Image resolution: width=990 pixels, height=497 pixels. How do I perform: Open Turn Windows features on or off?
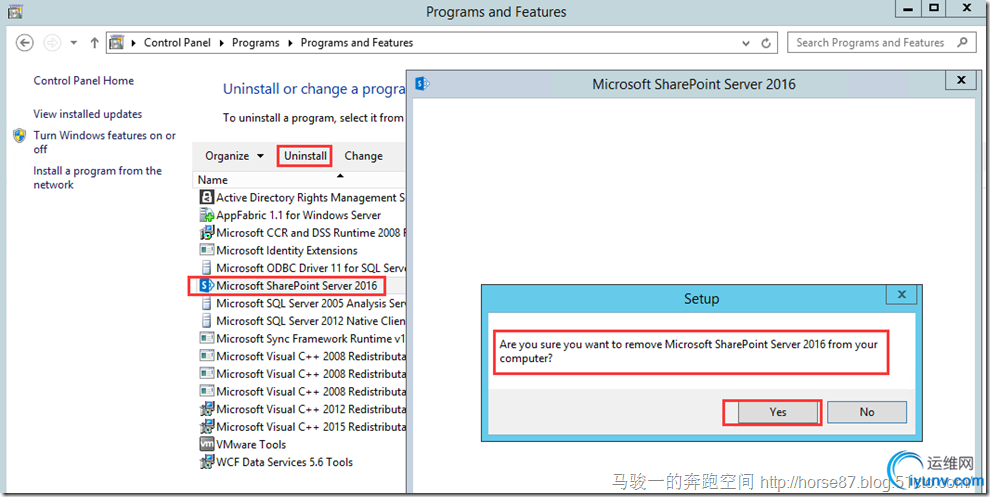click(105, 142)
